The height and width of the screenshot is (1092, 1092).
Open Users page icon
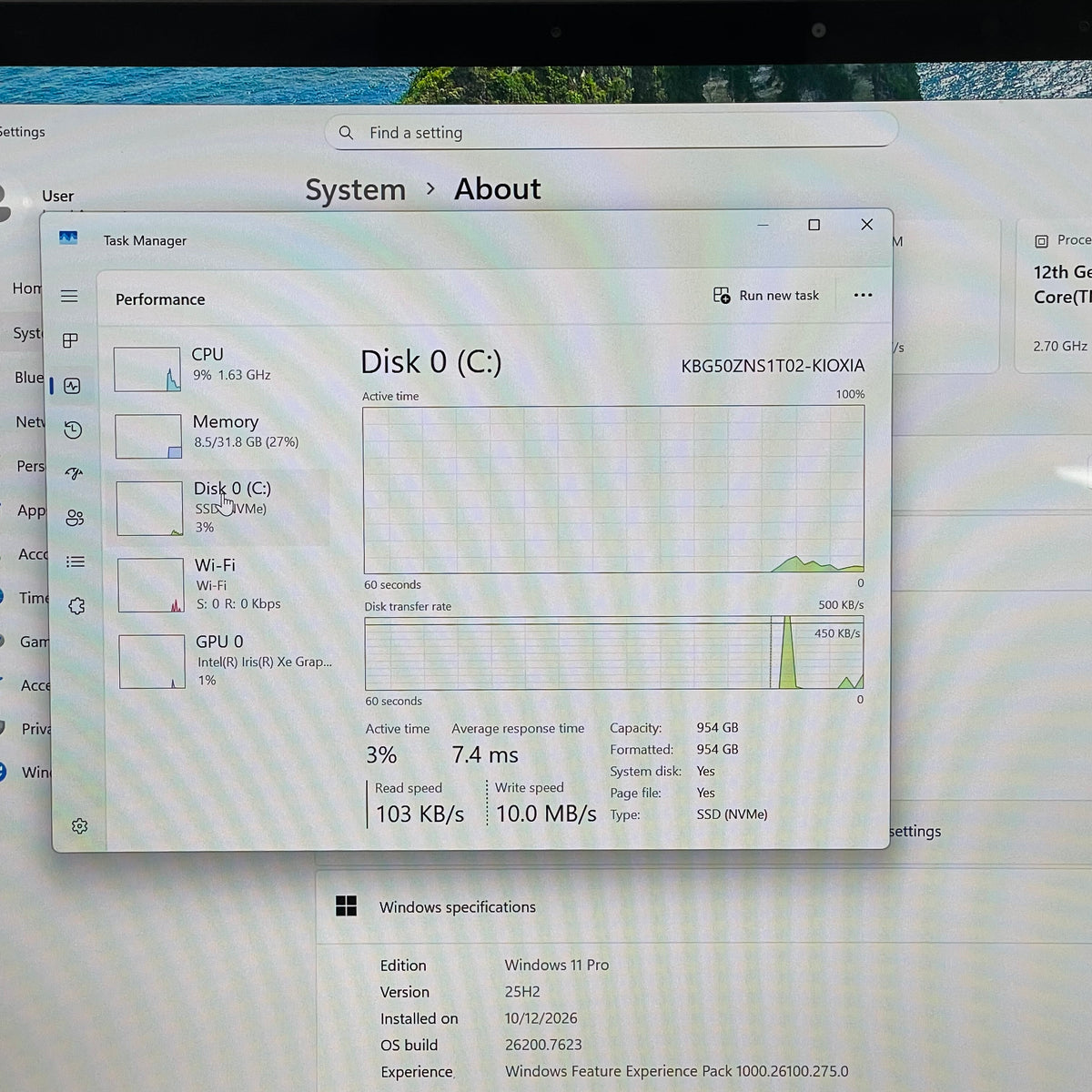click(75, 518)
